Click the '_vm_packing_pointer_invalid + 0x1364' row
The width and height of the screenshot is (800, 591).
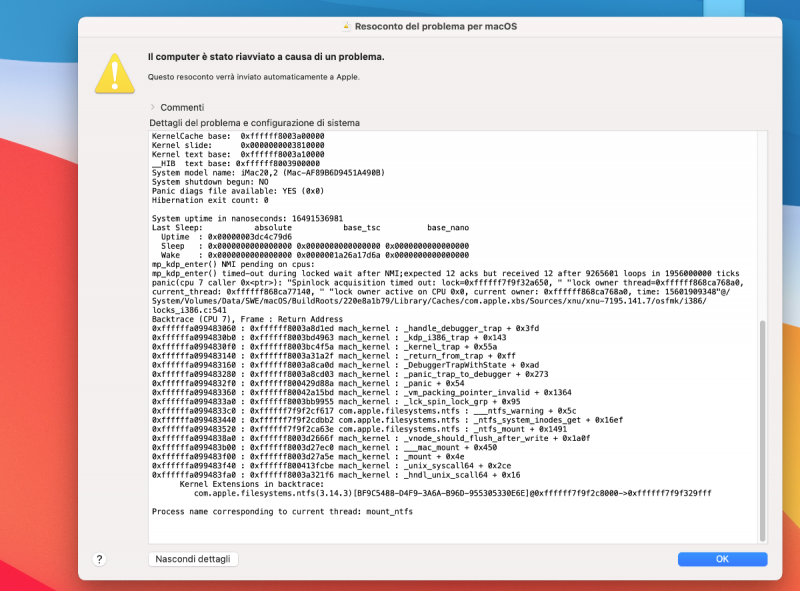pos(362,392)
